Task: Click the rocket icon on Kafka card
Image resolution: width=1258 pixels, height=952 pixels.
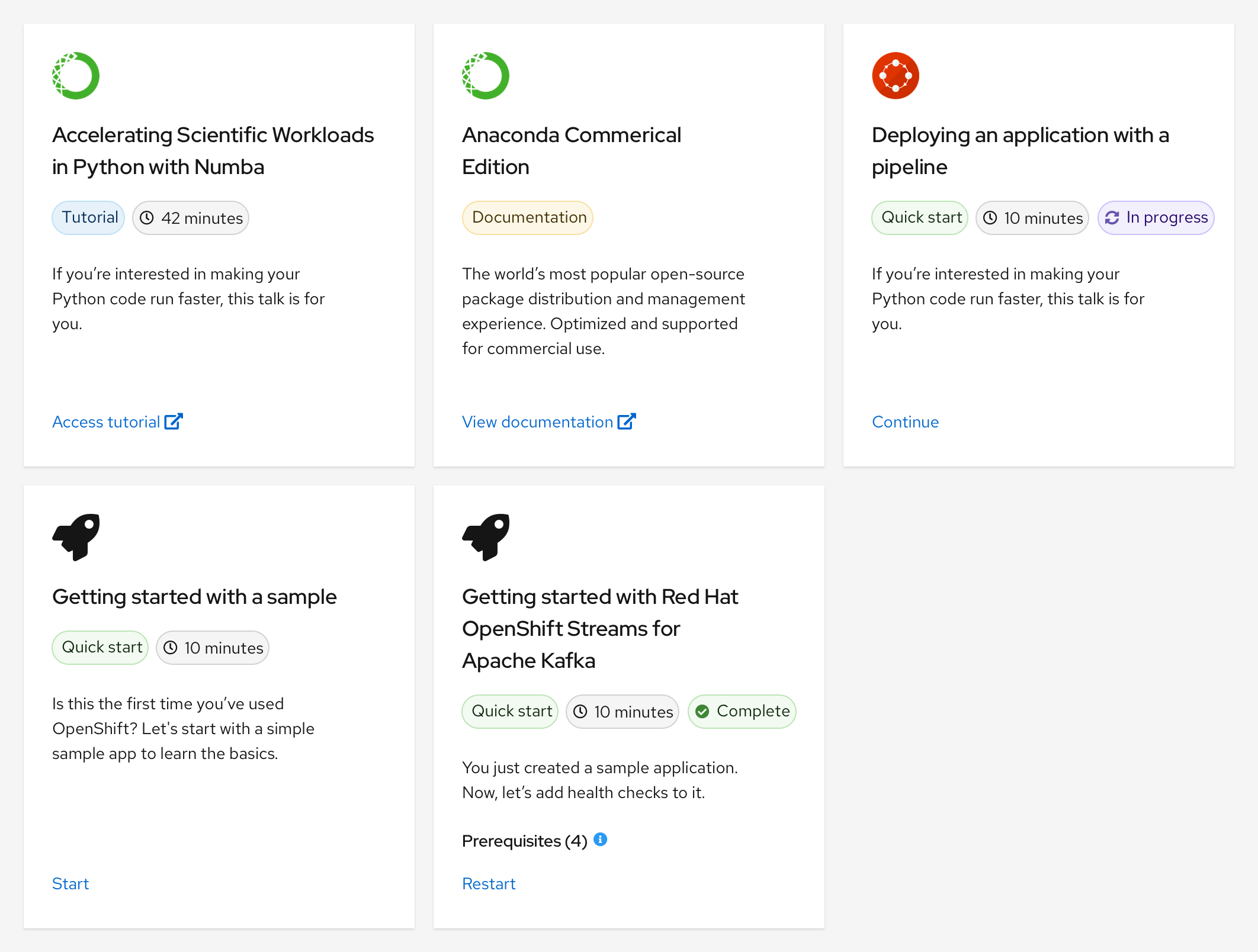Action: point(486,537)
